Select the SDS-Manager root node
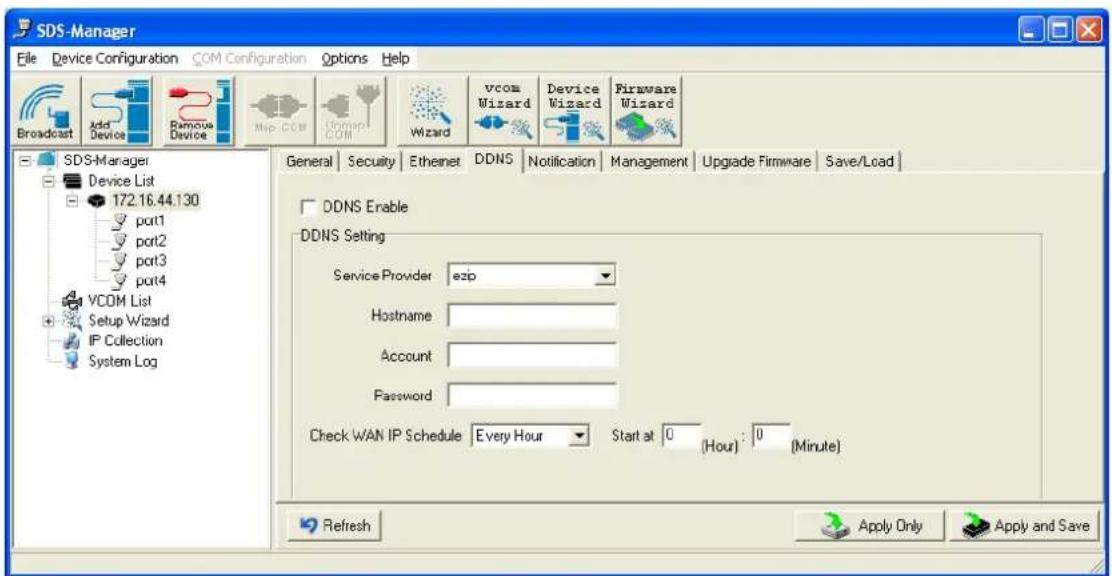 point(106,161)
